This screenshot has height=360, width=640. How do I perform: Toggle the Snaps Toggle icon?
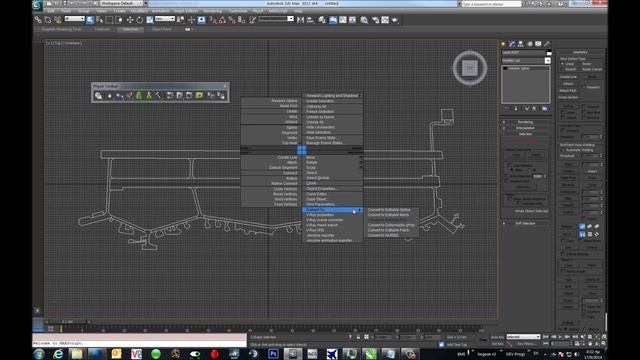[213, 20]
